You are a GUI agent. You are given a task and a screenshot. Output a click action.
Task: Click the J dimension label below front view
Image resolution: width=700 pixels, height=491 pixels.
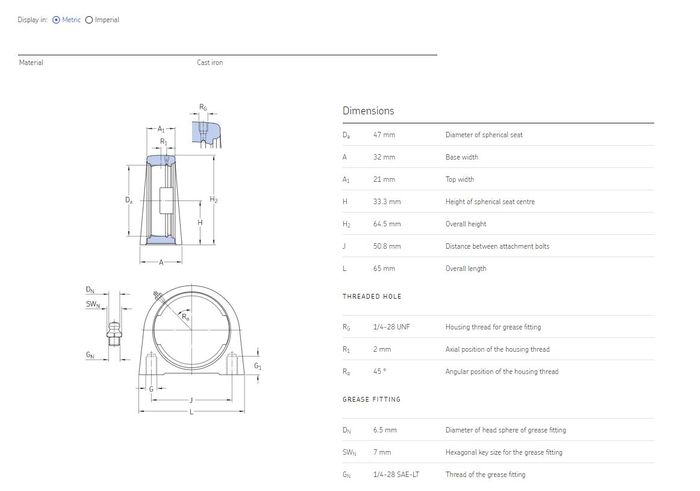pyautogui.click(x=190, y=400)
